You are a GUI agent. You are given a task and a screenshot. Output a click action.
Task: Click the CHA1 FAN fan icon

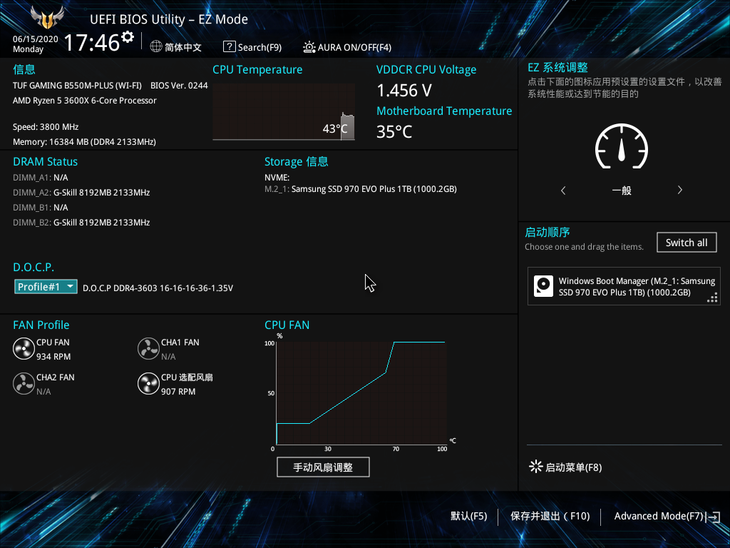pos(148,349)
